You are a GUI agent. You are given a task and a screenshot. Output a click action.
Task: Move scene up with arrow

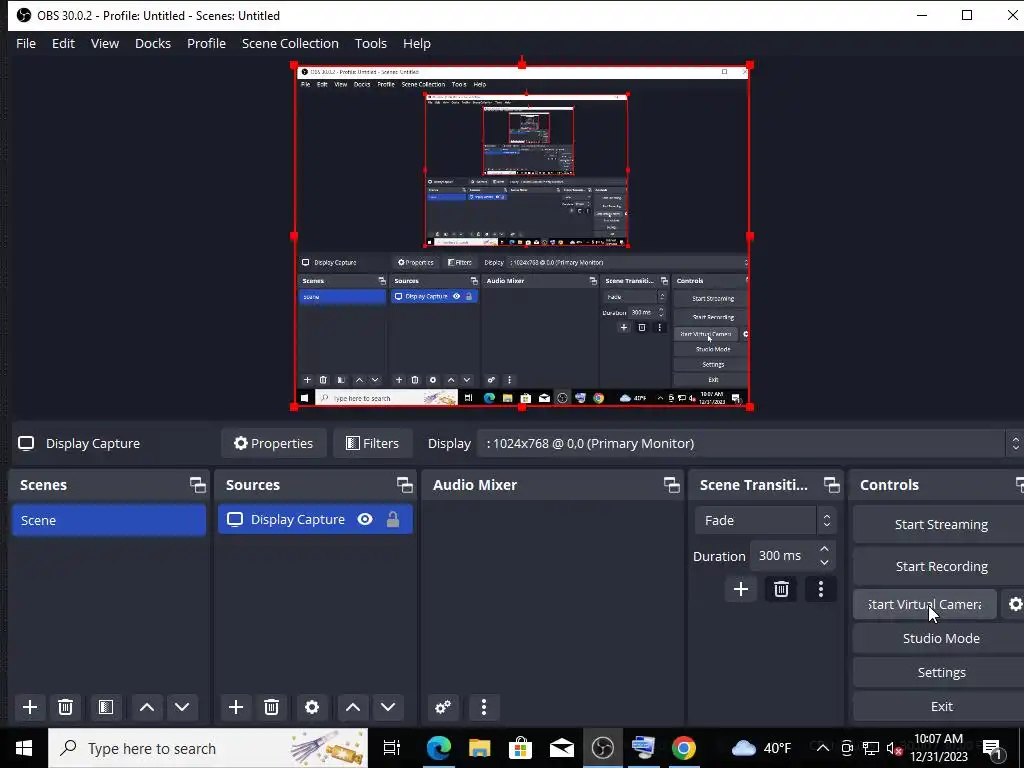pyautogui.click(x=147, y=707)
